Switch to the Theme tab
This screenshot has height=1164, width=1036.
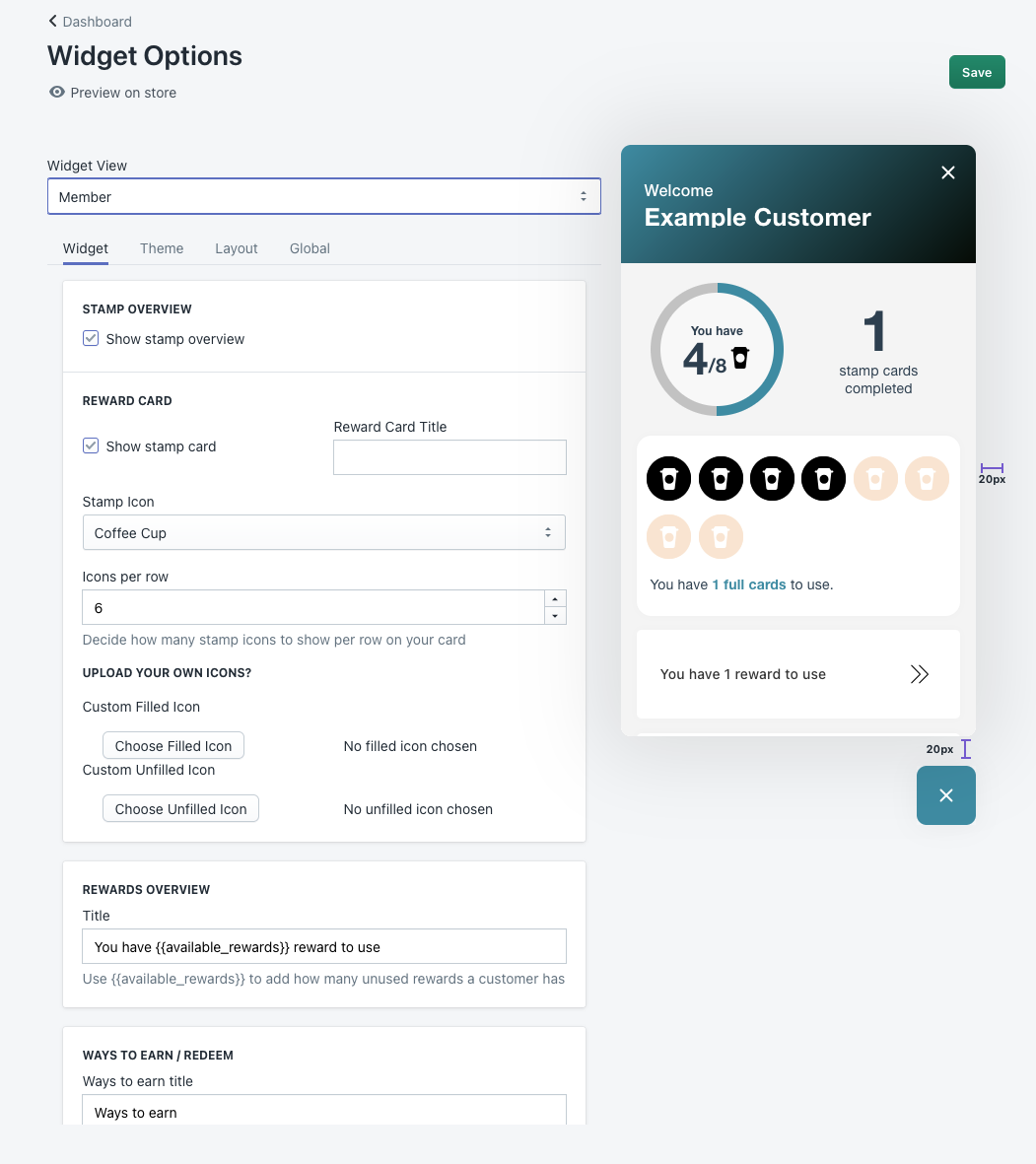tap(162, 248)
